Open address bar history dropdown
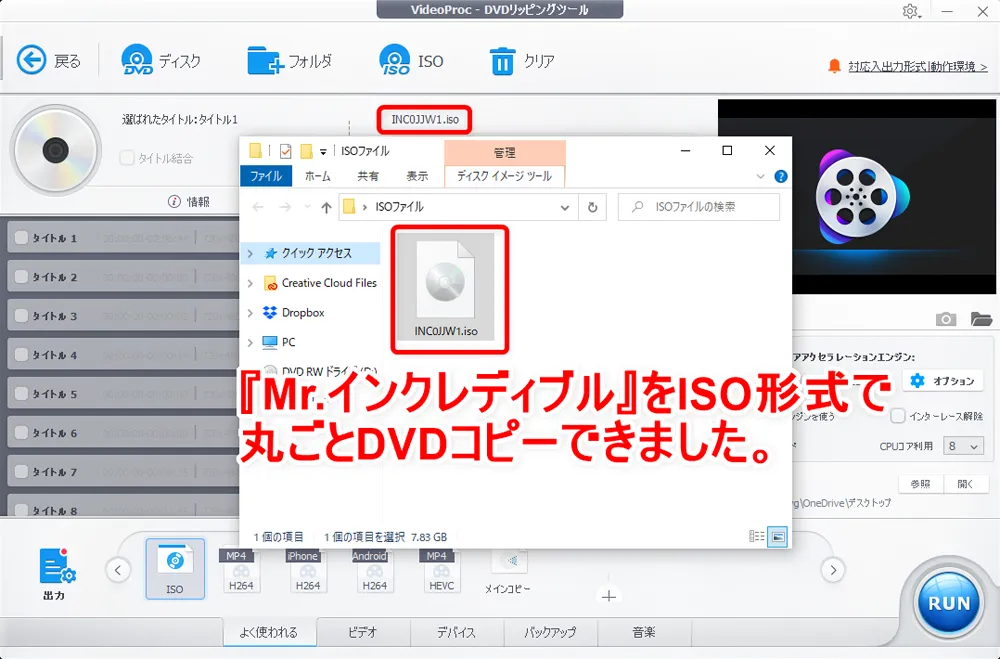Screen dimensions: 1000x659 click(x=564, y=207)
